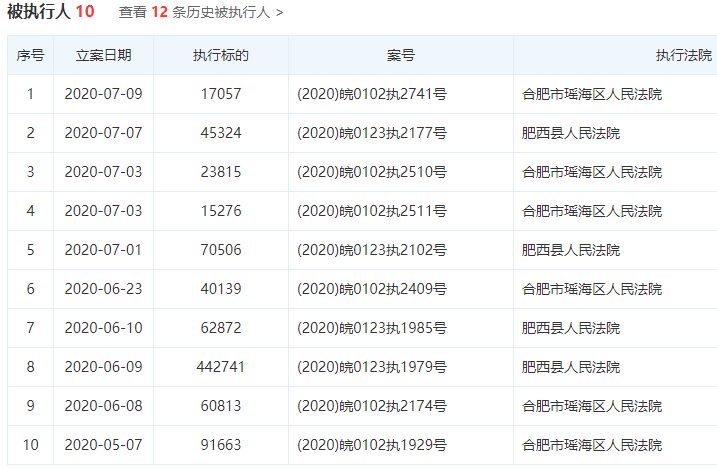Click the court name in row 10
Image resolution: width=717 pixels, height=469 pixels.
click(592, 445)
